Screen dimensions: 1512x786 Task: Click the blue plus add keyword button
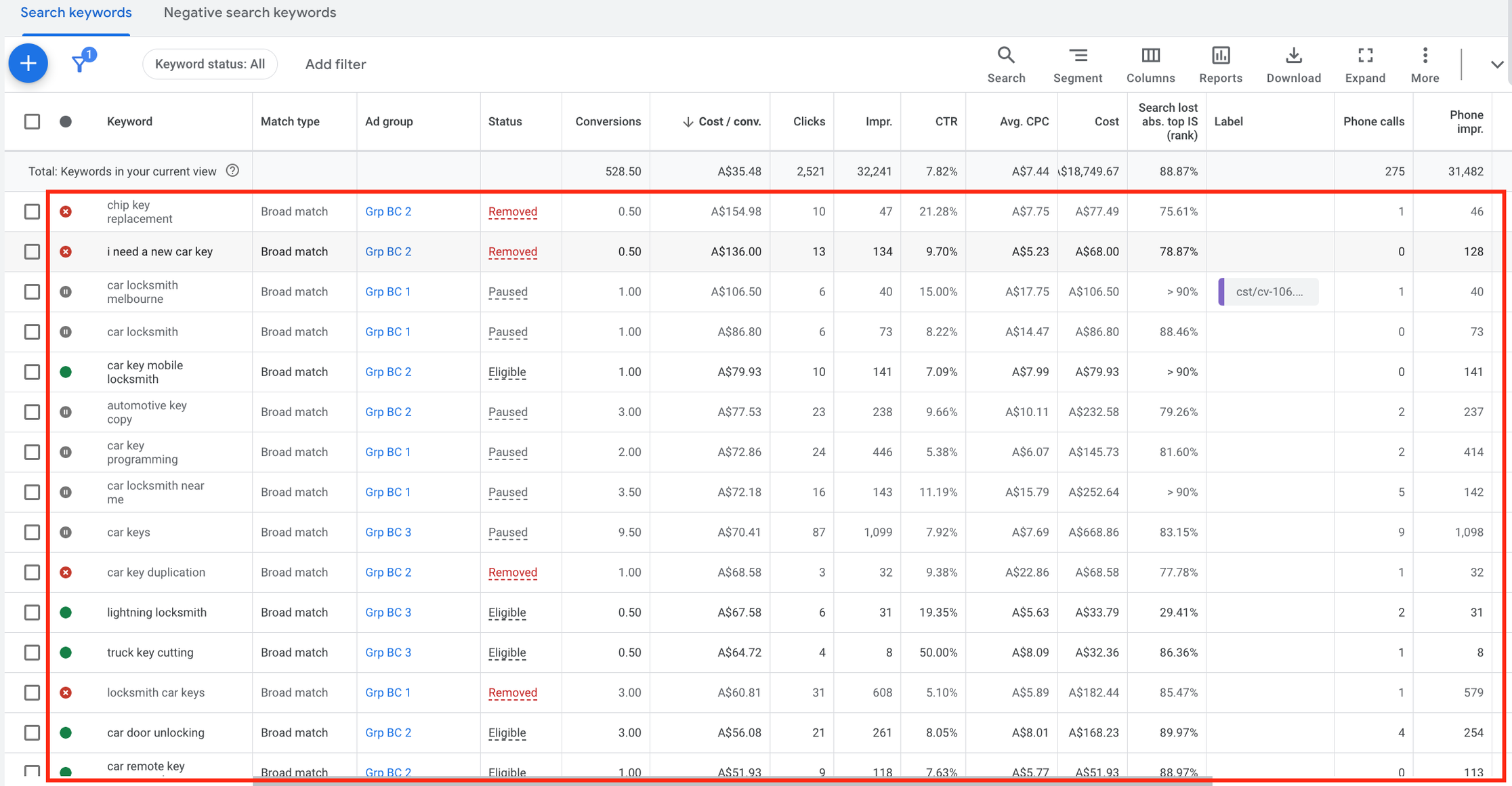pos(28,64)
